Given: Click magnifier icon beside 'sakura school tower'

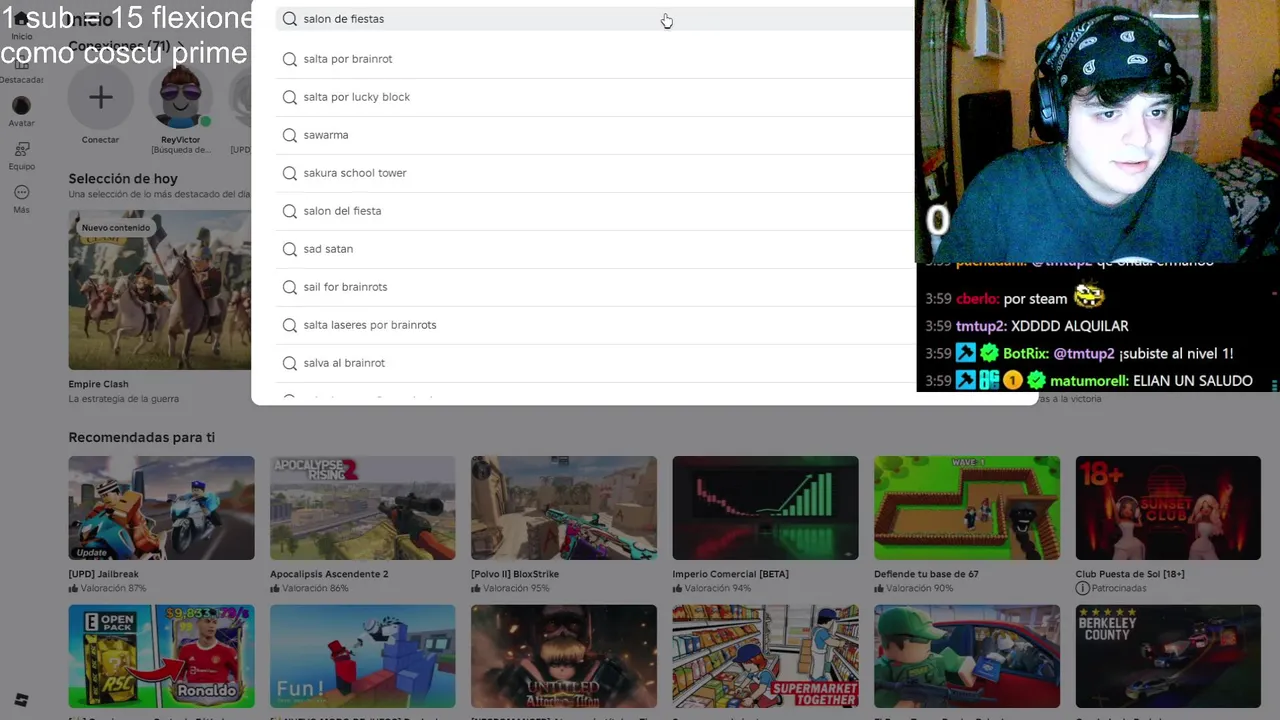Looking at the screenshot, I should coord(290,173).
